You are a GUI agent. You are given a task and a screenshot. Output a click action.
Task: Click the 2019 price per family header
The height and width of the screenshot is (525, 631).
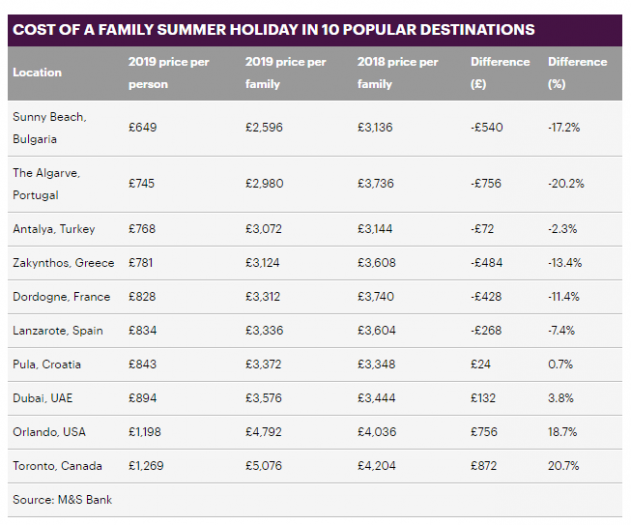[x=286, y=73]
